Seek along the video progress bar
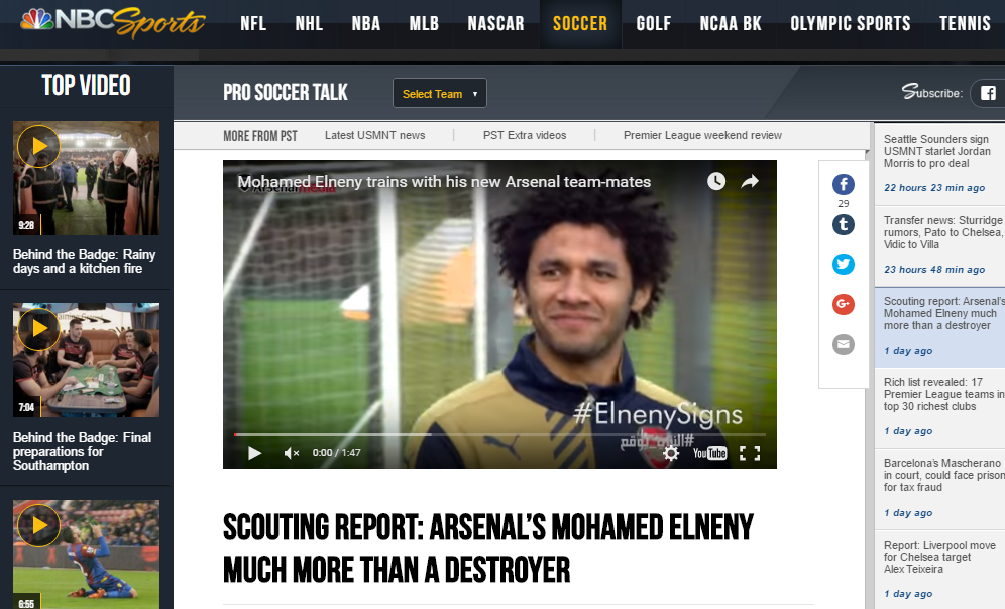This screenshot has height=609, width=1005. [x=499, y=435]
